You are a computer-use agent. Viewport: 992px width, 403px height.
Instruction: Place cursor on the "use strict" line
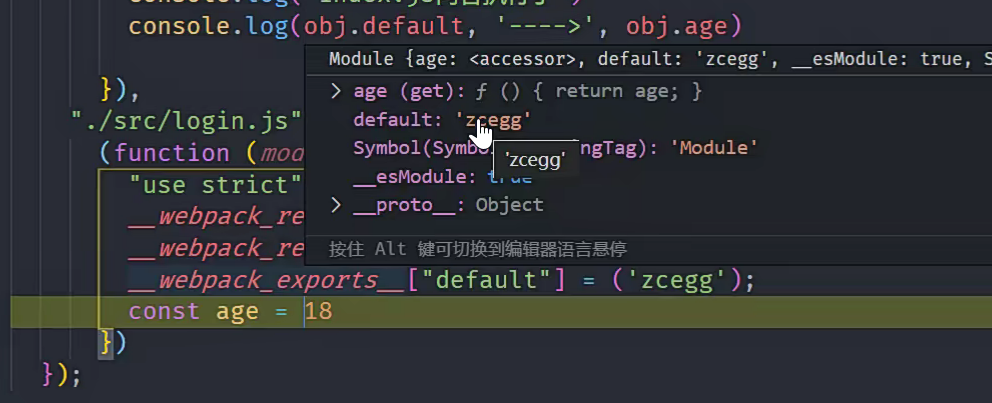[x=215, y=185]
